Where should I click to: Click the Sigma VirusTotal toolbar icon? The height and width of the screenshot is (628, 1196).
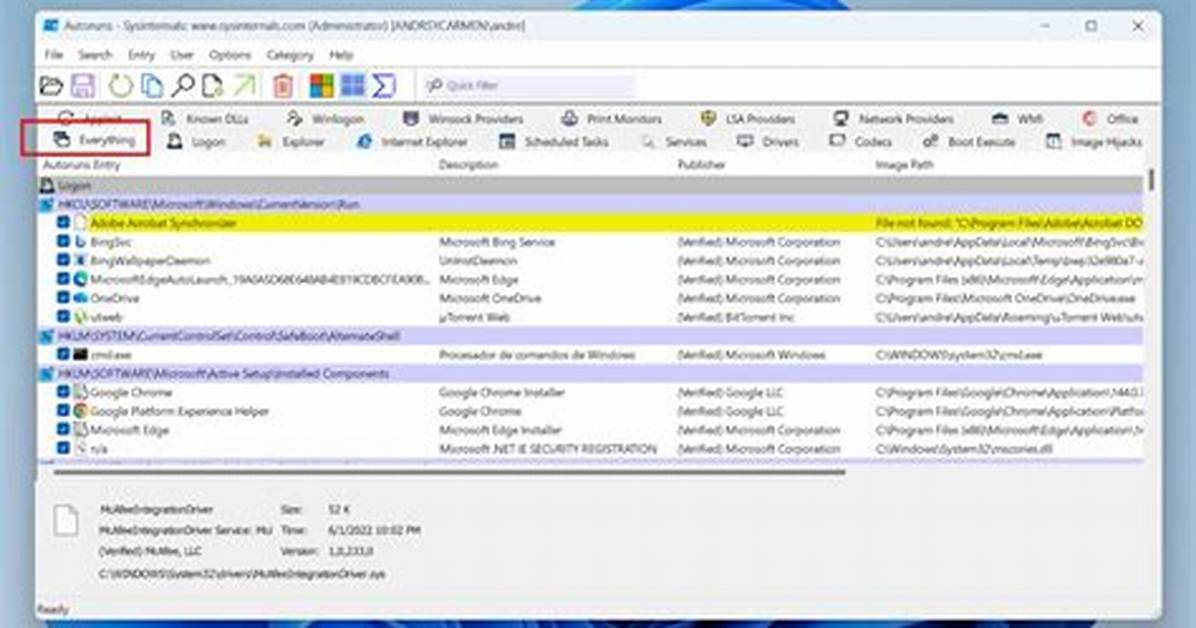point(384,85)
